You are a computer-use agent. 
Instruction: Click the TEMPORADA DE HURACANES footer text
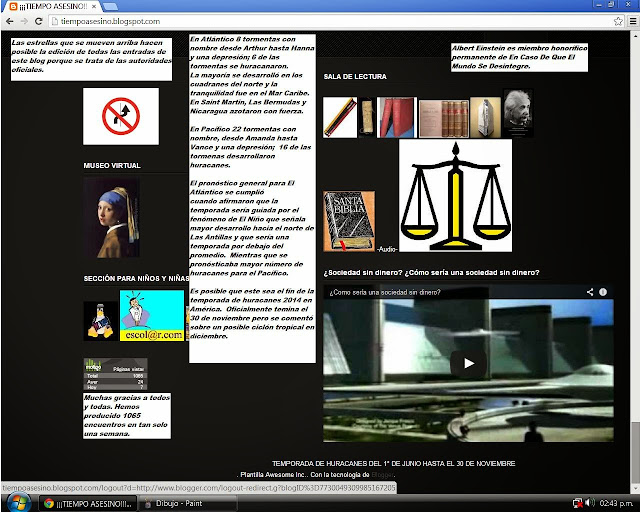[393, 463]
